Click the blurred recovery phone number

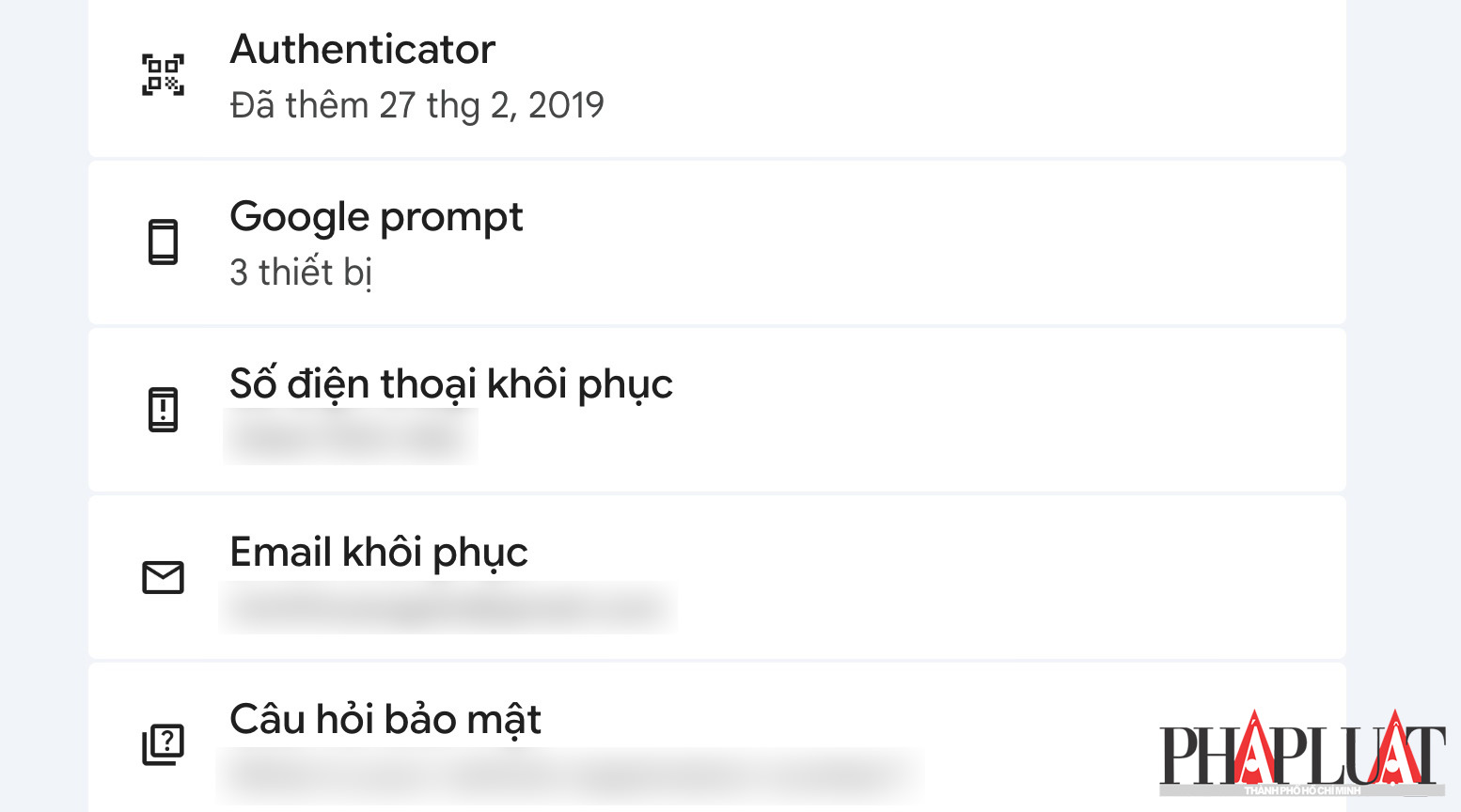350,437
